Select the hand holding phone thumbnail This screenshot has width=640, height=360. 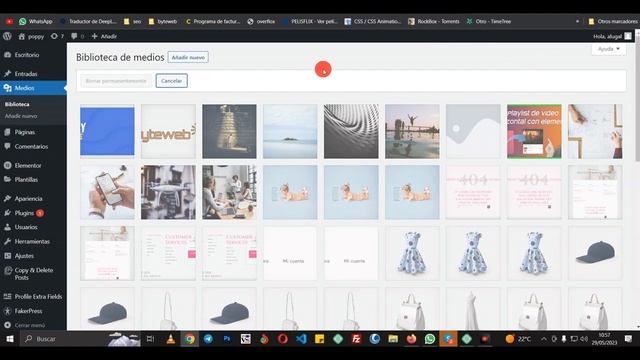(x=107, y=192)
